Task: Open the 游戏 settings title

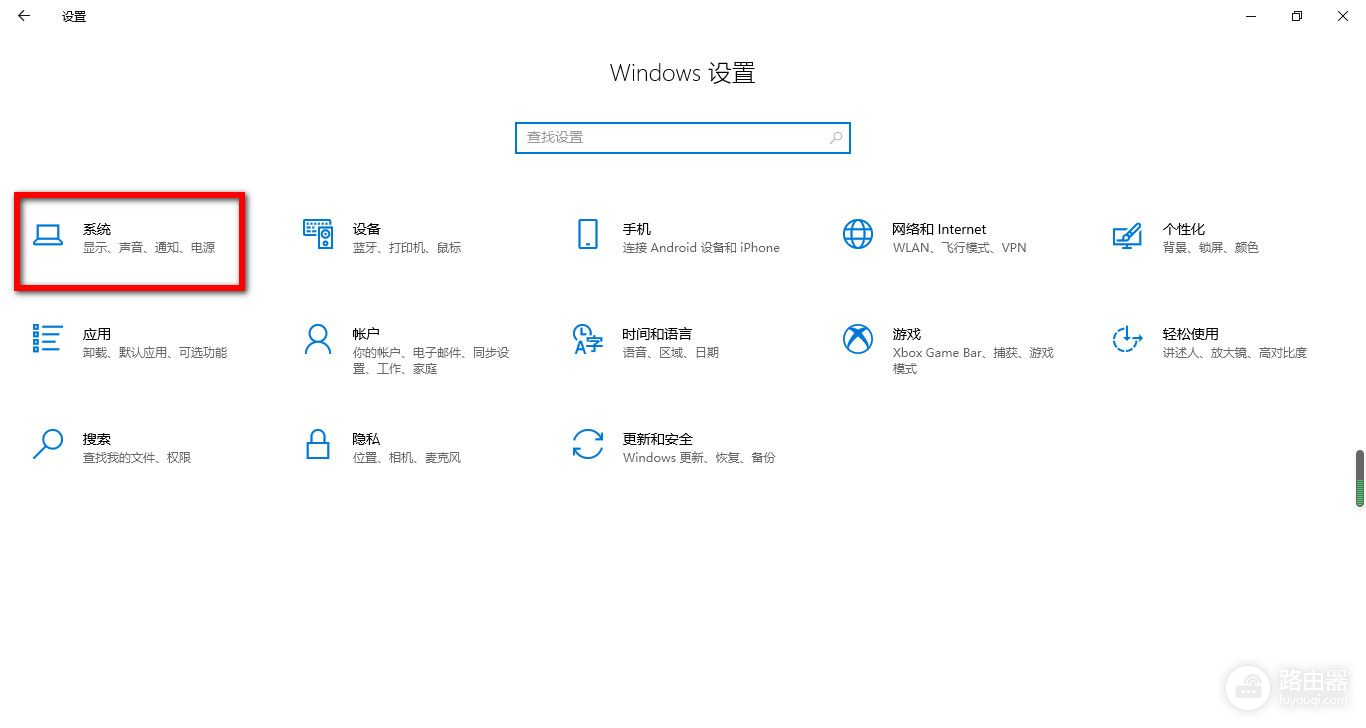Action: 907,334
